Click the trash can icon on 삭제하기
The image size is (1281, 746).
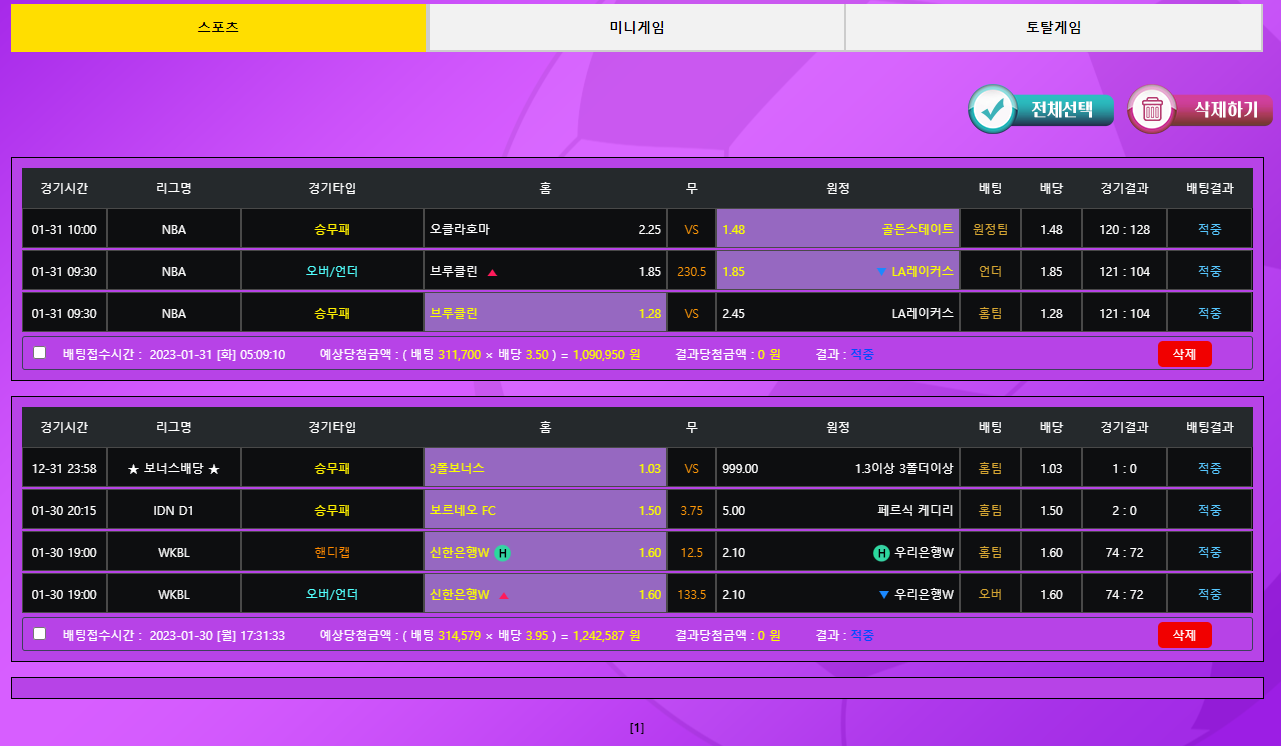coord(1152,109)
